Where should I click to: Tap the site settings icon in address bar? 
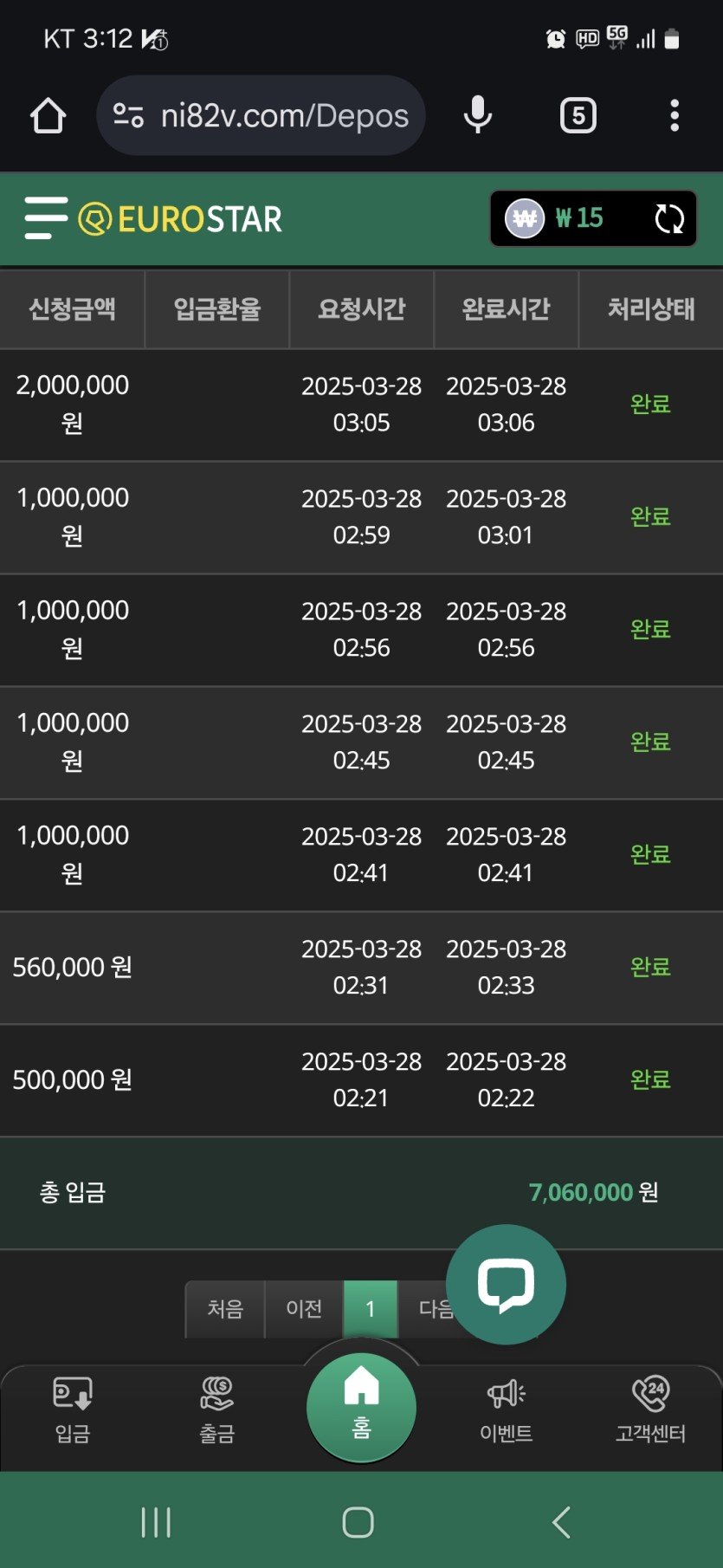click(x=128, y=115)
